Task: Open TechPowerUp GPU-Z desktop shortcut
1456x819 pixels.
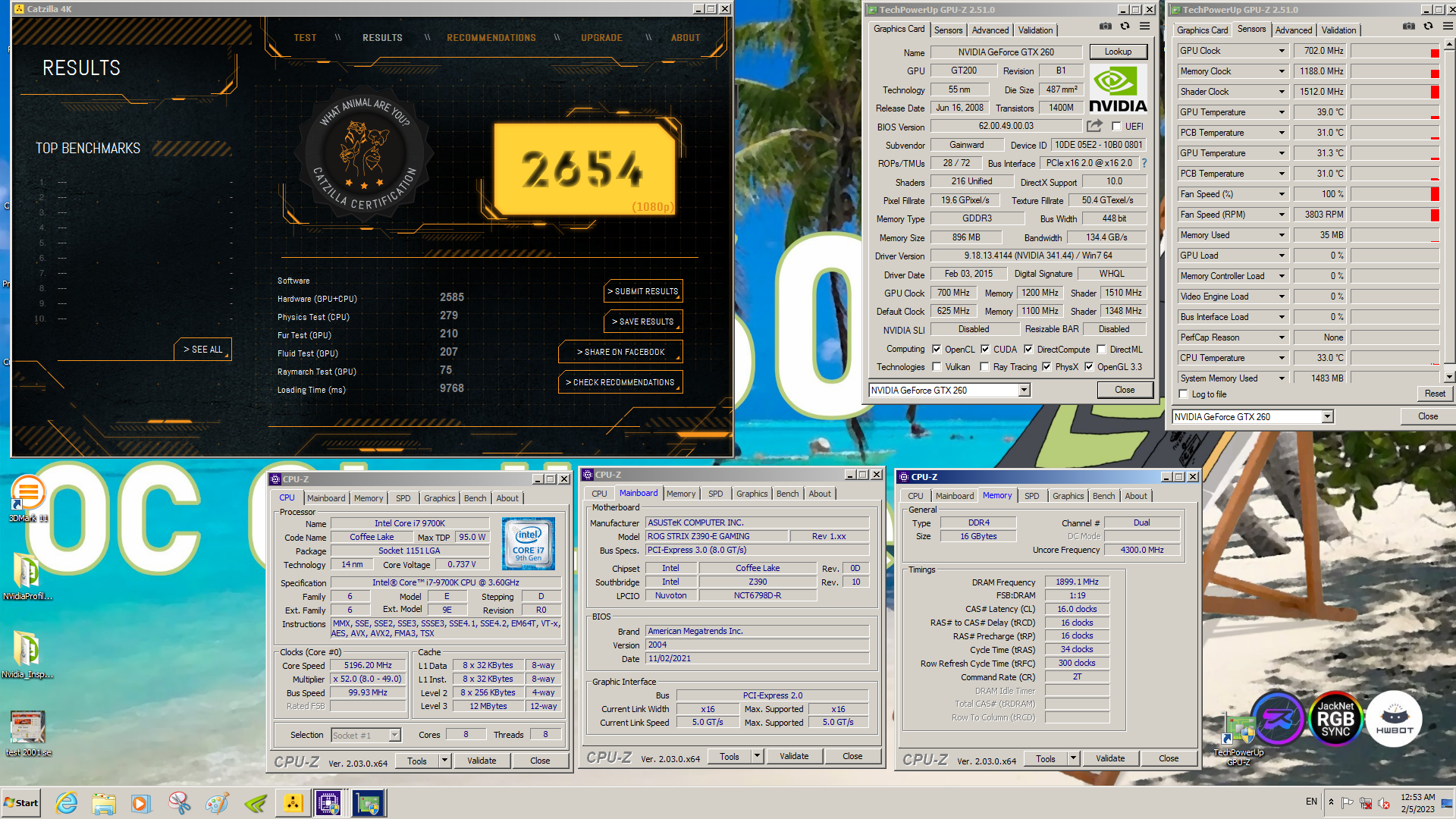Action: tap(1238, 739)
